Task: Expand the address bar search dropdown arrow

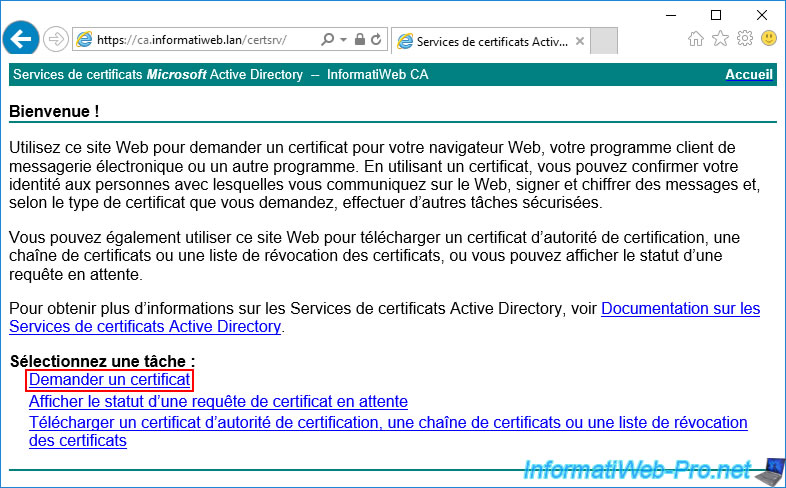Action: click(x=343, y=40)
